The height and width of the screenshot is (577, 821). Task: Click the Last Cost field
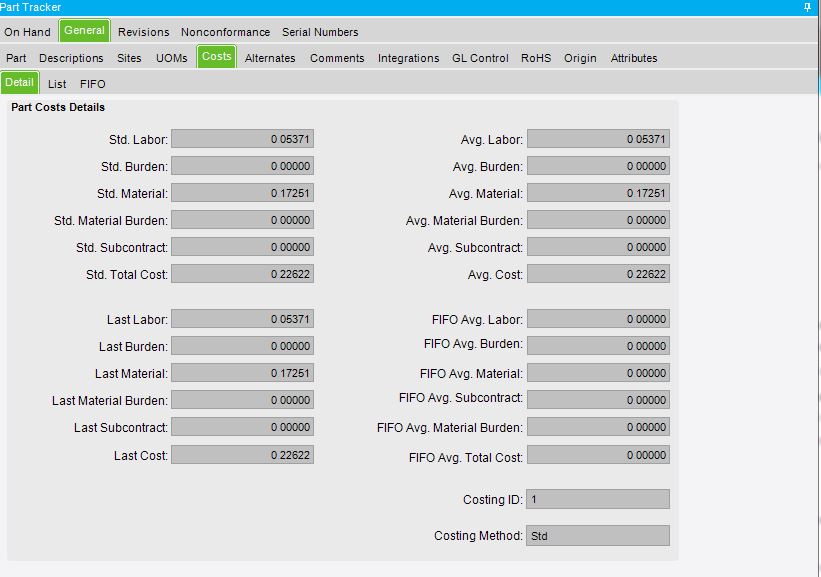[x=242, y=454]
